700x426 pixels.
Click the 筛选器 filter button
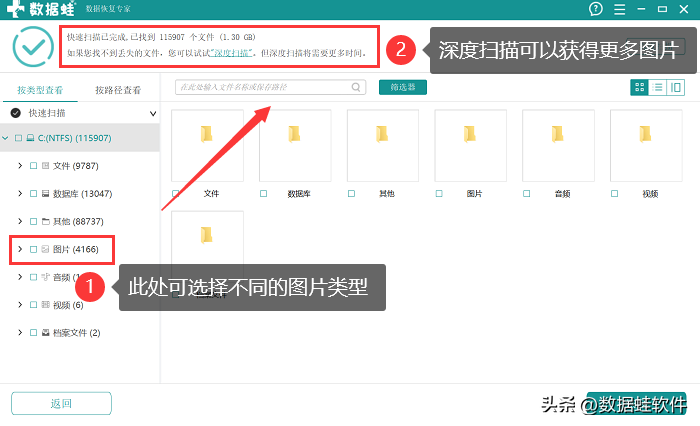tap(403, 87)
